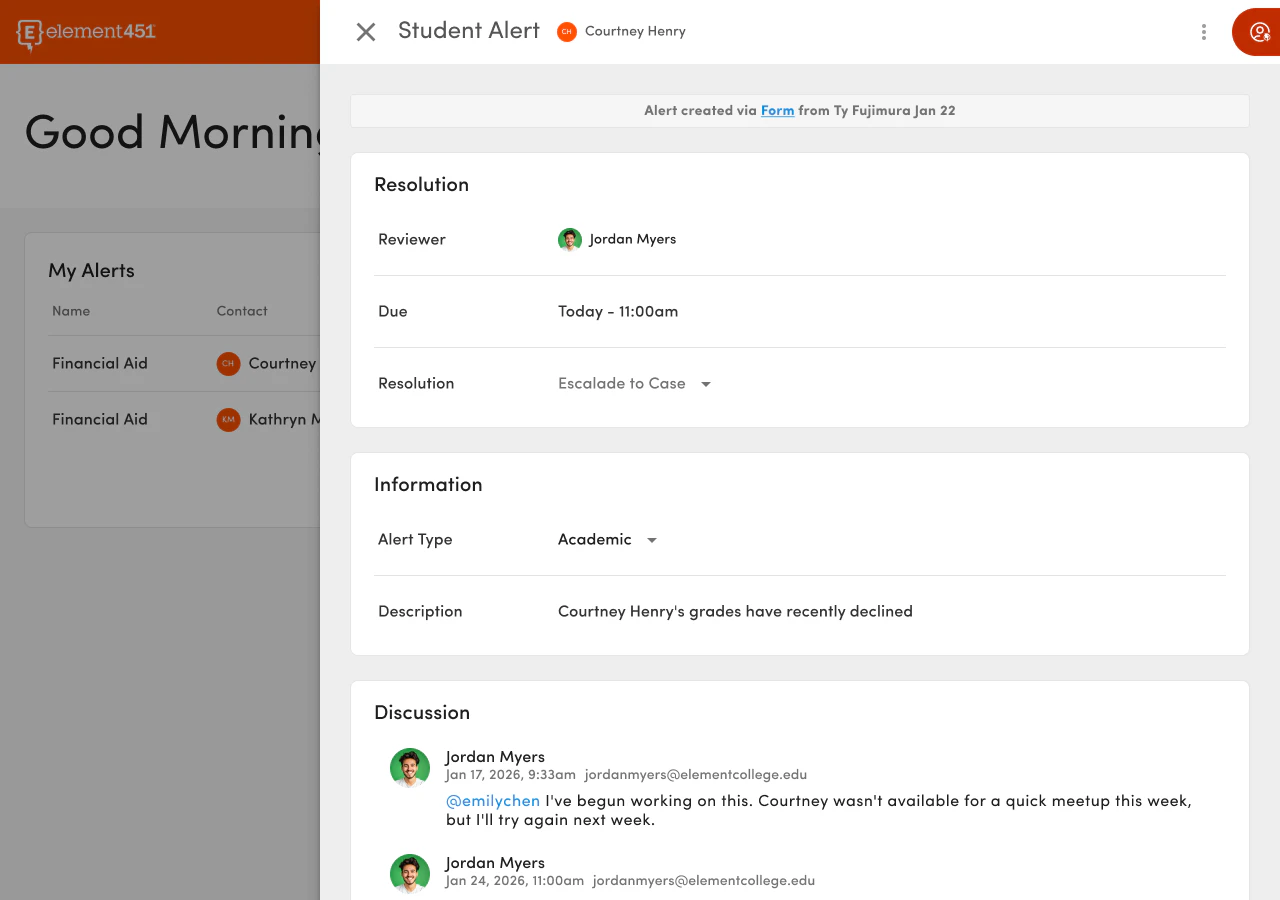Click the description about grades declining
The image size is (1280, 900).
735,612
